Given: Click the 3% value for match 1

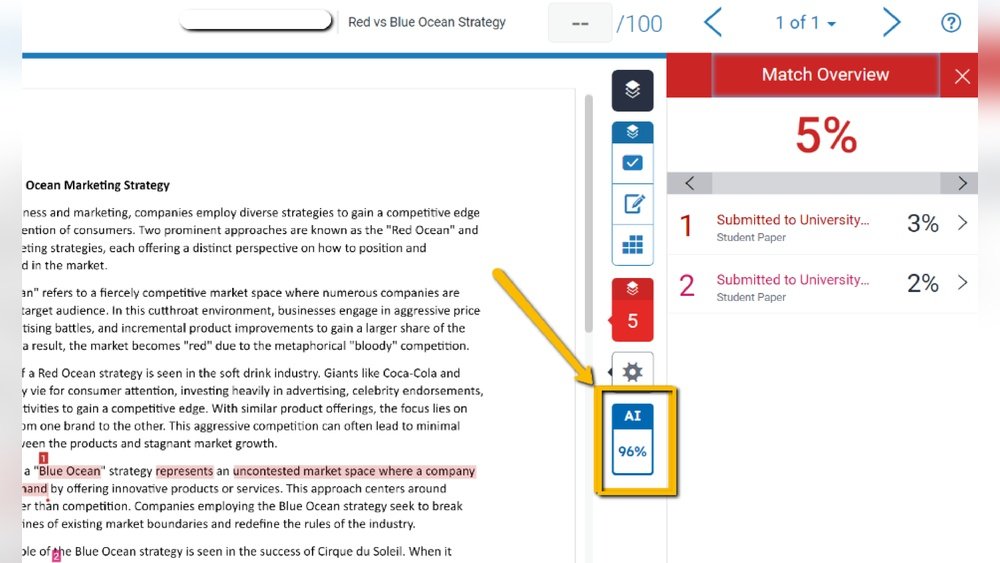Looking at the screenshot, I should click(x=922, y=223).
